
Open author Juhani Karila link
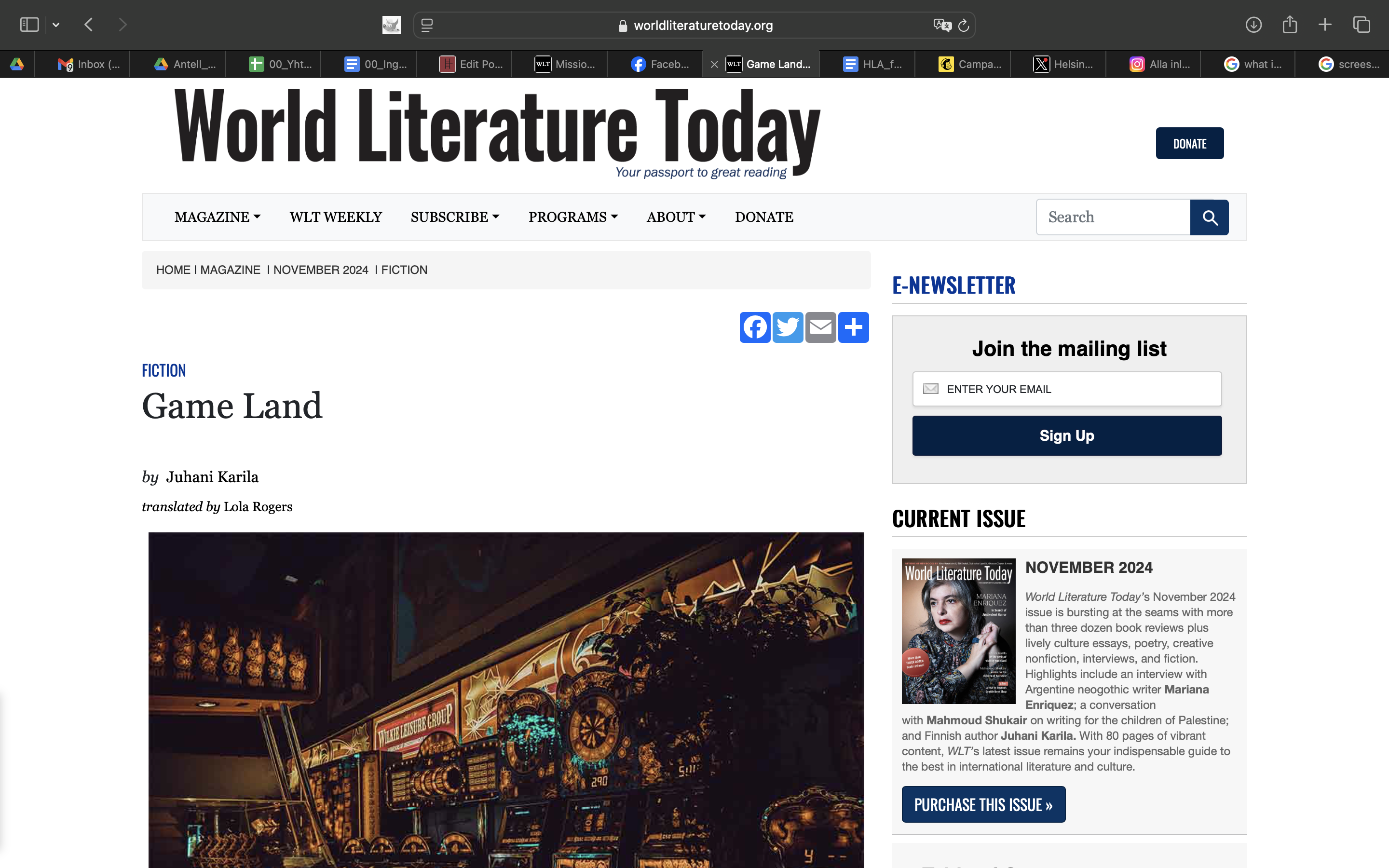[x=212, y=477]
